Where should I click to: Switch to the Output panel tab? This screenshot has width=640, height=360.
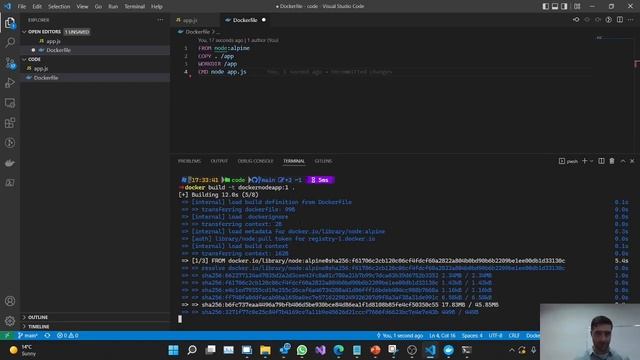(219, 161)
